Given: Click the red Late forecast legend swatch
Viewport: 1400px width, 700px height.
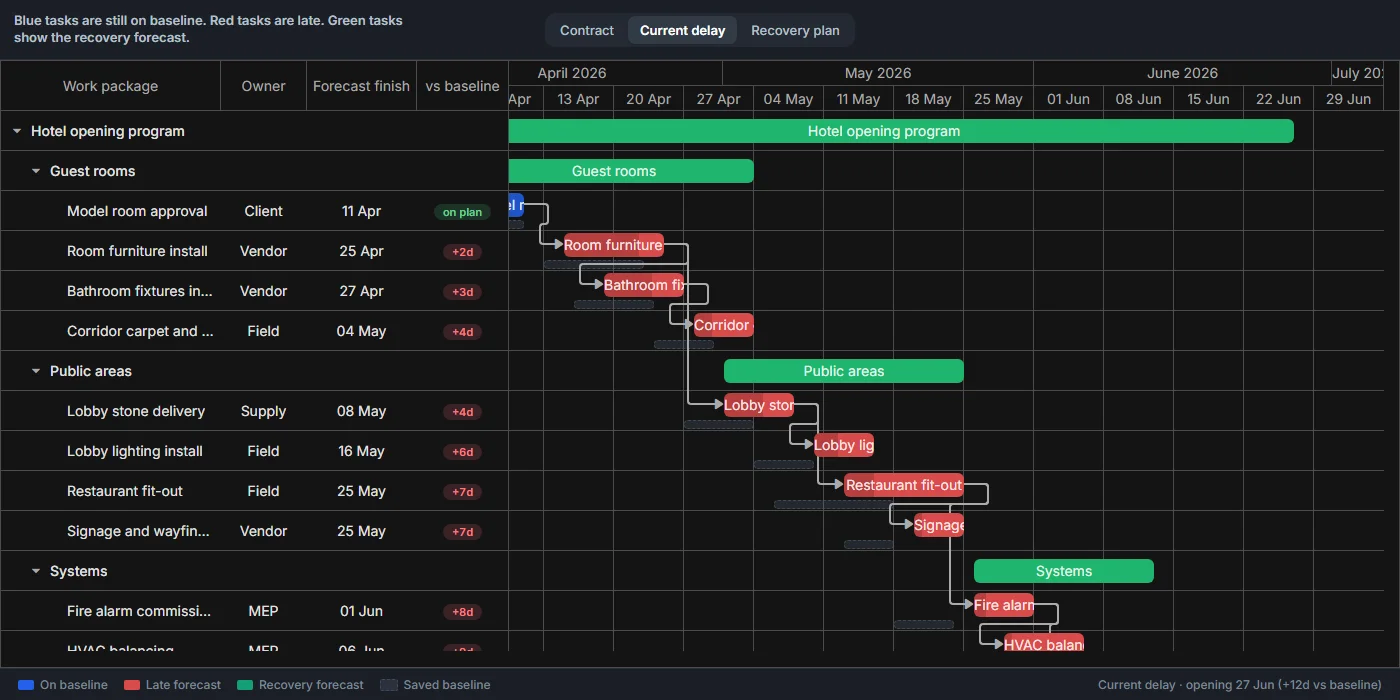Looking at the screenshot, I should 132,685.
